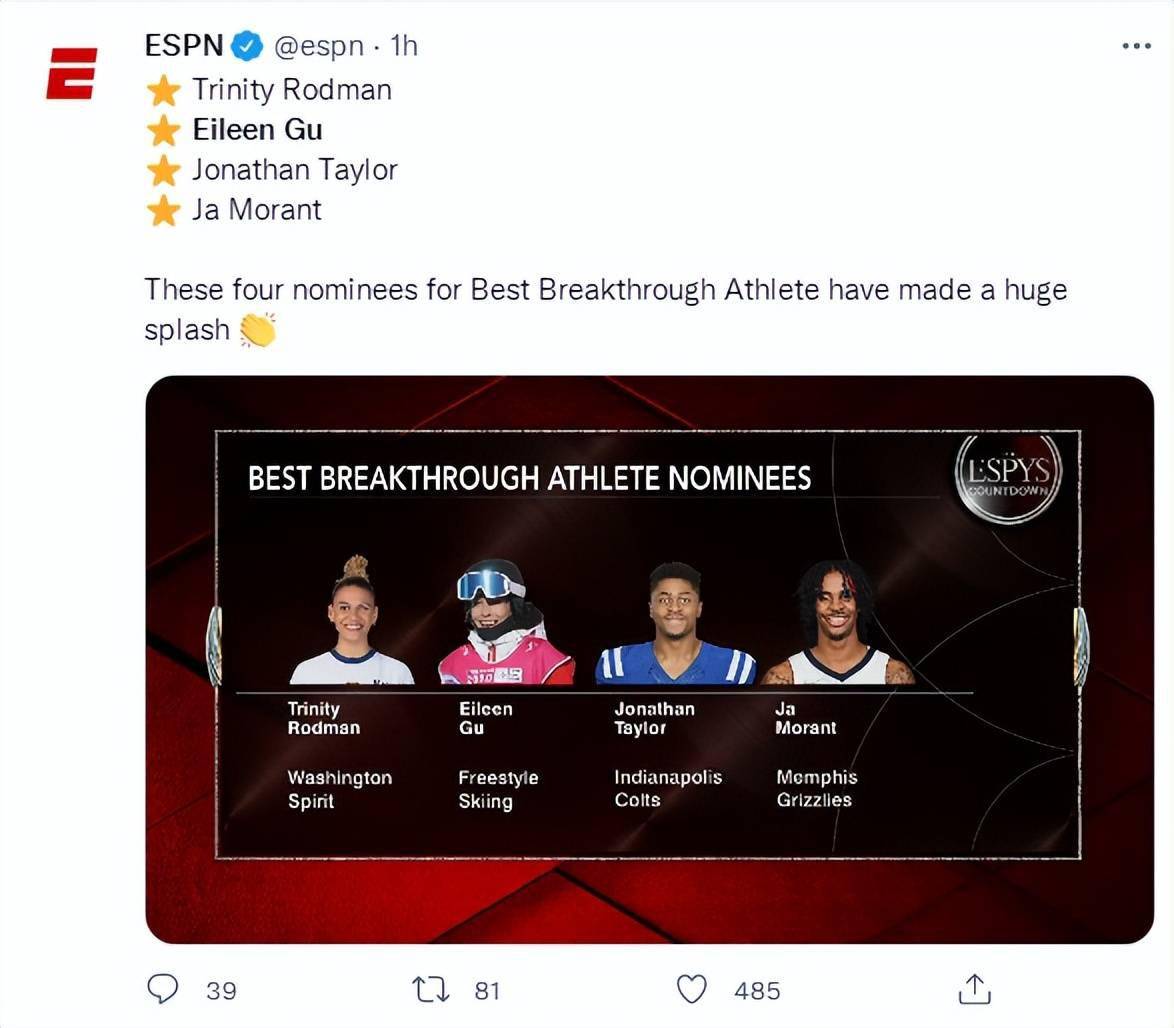Image resolution: width=1174 pixels, height=1028 pixels.
Task: Click Jonathan Taylor's photo in blue jersey
Action: click(x=675, y=625)
